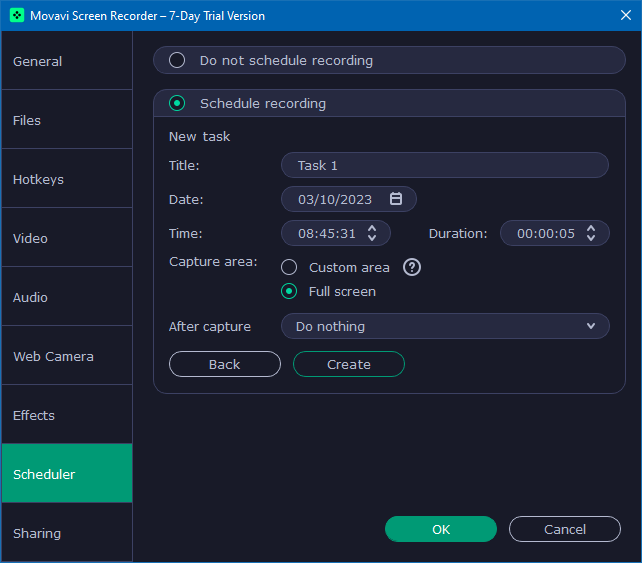Click the Movavi app icon in title bar

click(17, 15)
